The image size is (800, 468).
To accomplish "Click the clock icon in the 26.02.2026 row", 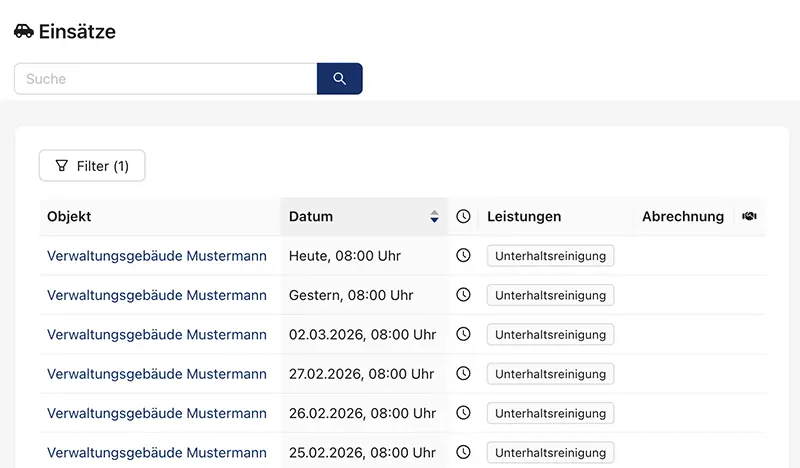I will (463, 413).
